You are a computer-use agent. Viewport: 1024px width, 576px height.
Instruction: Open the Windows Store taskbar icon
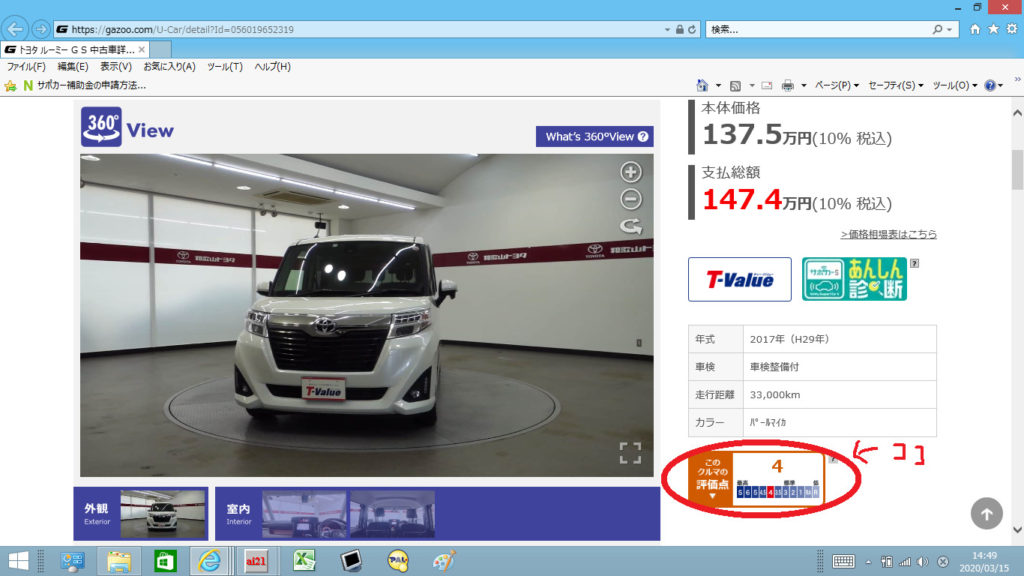[165, 561]
